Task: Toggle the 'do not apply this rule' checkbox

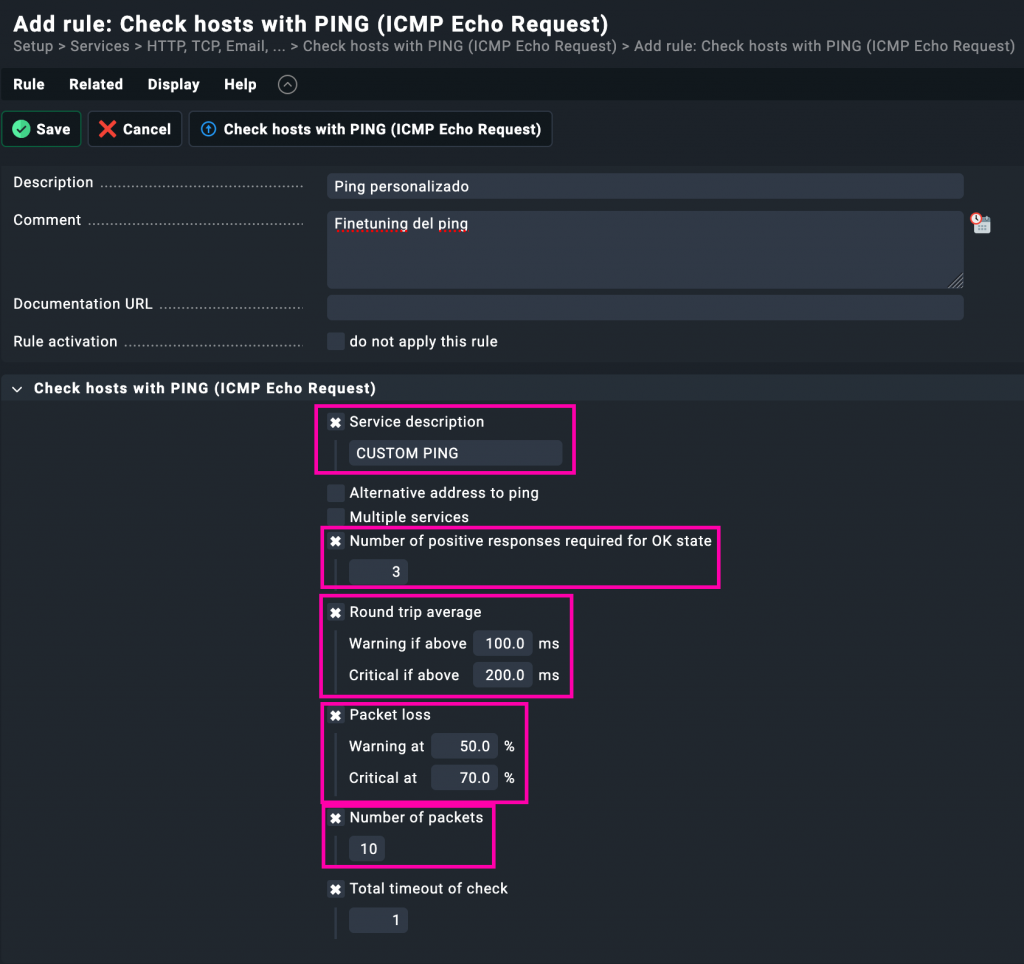Action: click(x=336, y=342)
